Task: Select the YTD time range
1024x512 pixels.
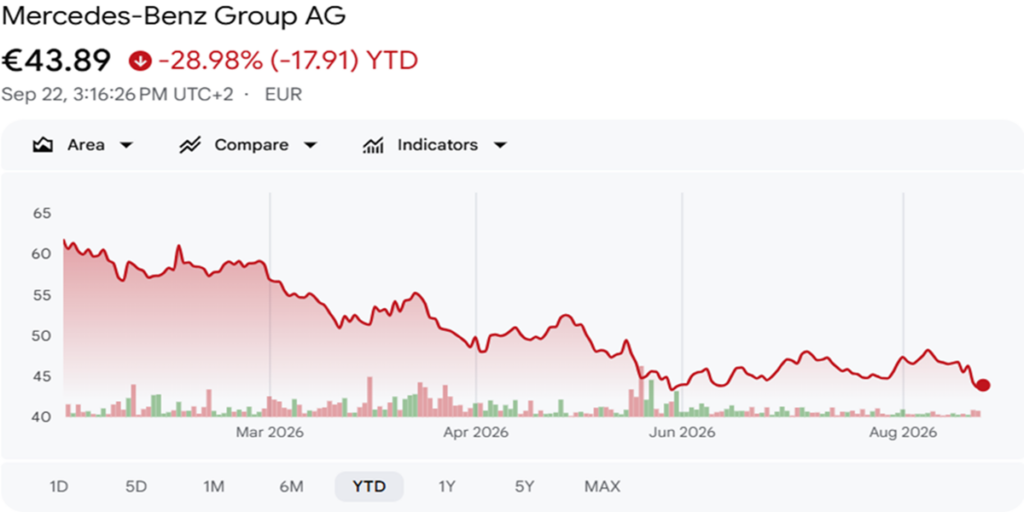Action: (x=369, y=487)
